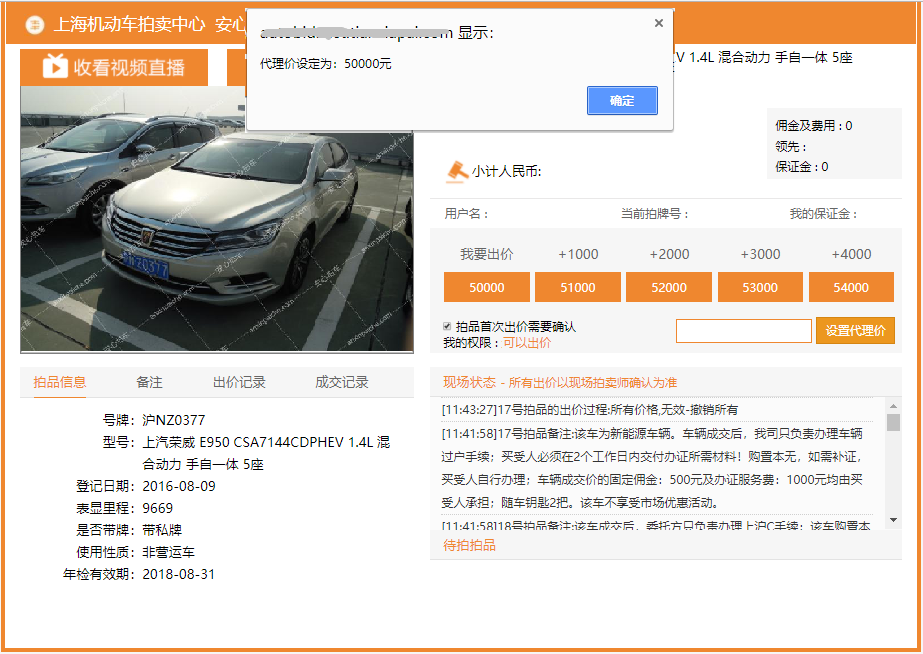923x654 pixels.
Task: Click the car photo thumbnail
Action: click(217, 219)
